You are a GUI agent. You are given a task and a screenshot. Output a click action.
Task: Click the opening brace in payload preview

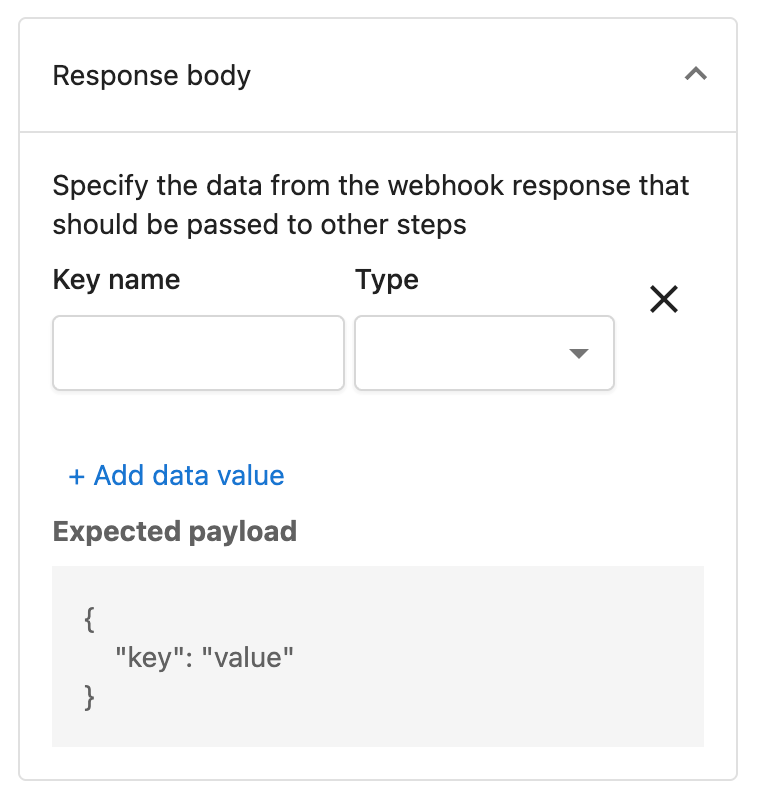pos(89,619)
